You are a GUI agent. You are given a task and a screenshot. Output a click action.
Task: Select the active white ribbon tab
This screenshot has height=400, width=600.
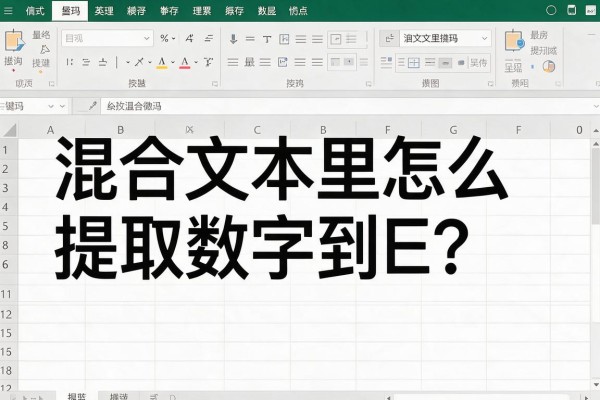(x=70, y=11)
